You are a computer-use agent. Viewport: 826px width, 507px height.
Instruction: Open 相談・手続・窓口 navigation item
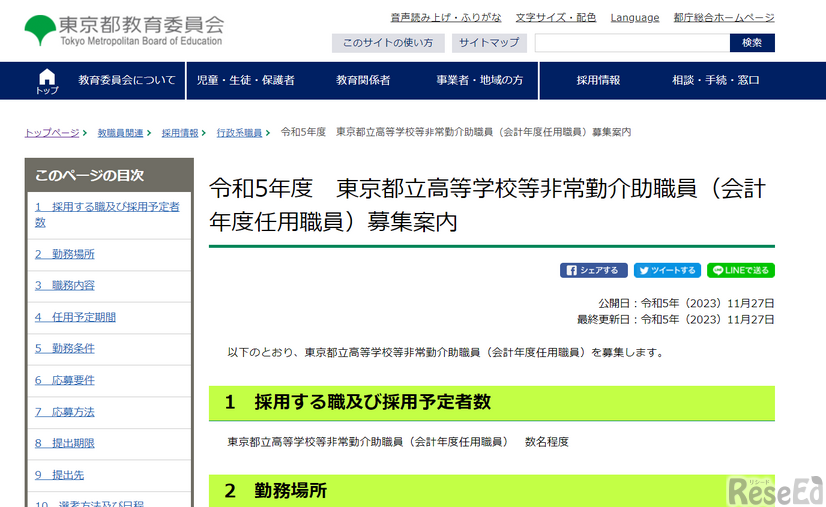715,81
